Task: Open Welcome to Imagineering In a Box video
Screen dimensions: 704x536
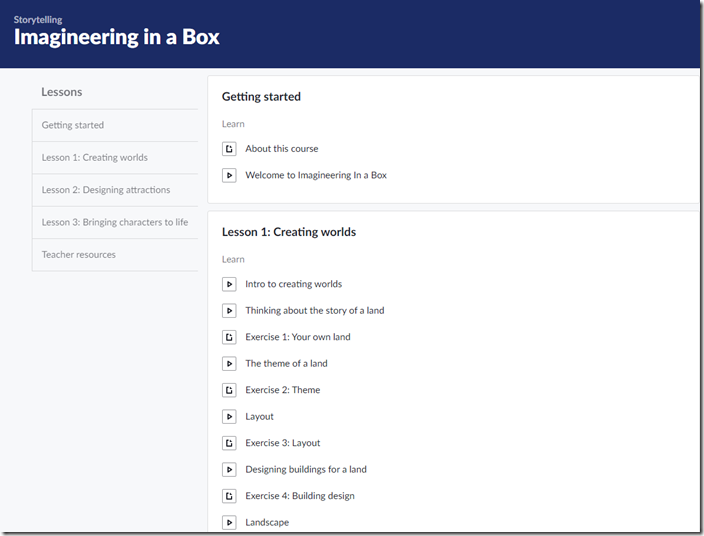Action: tap(316, 175)
